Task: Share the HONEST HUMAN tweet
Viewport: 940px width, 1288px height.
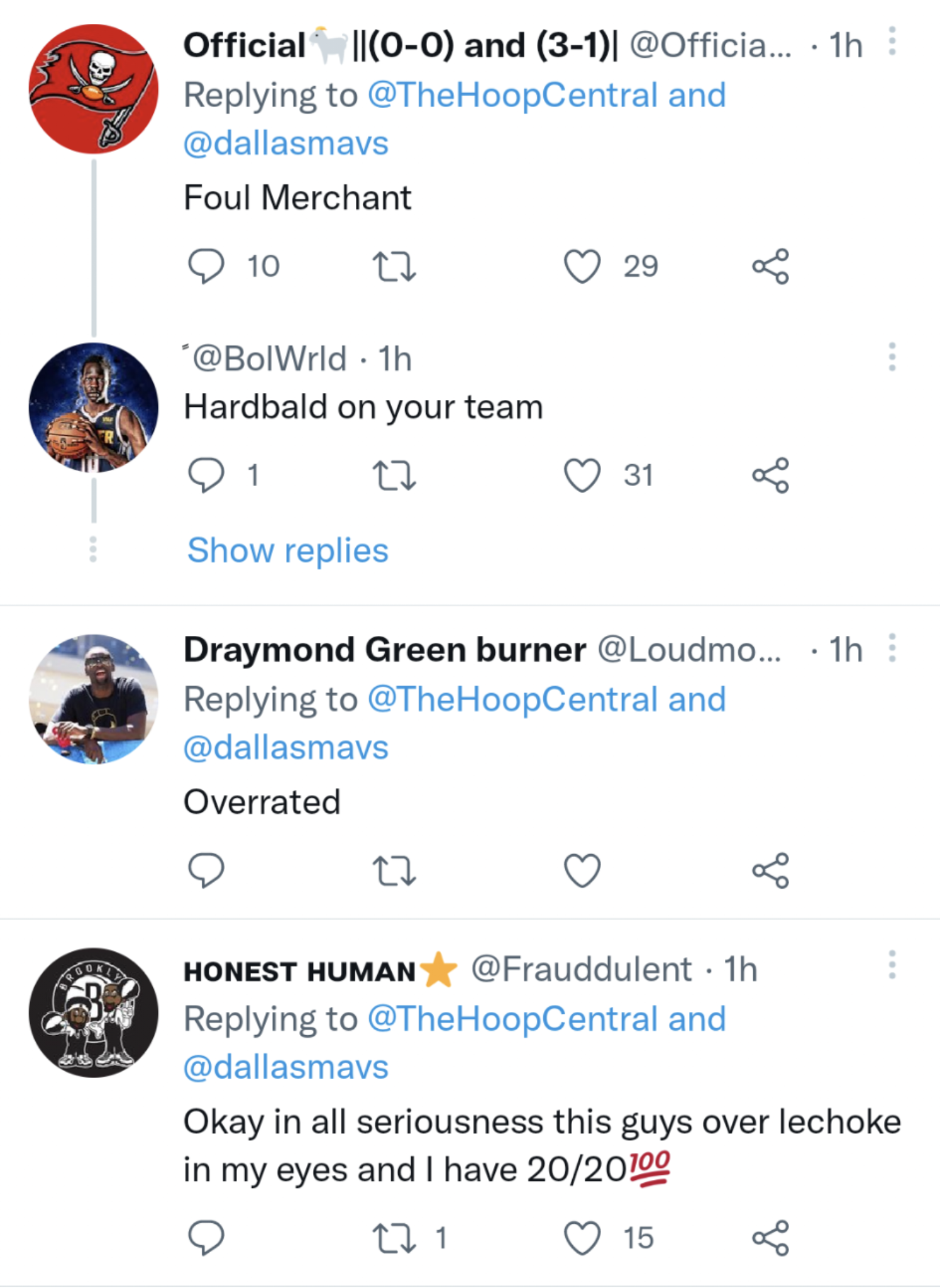Action: 770,1238
